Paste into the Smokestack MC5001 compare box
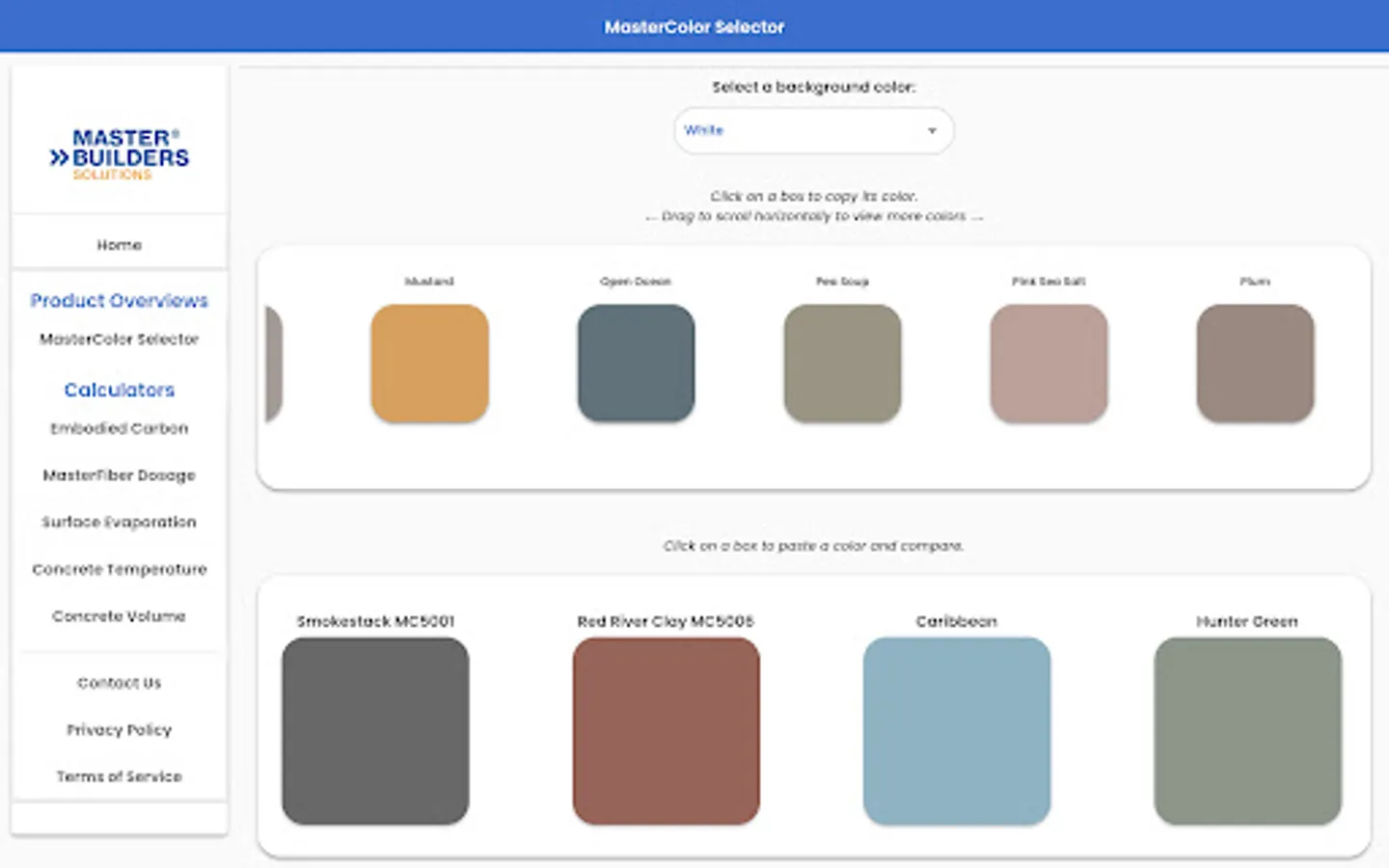The height and width of the screenshot is (868, 1389). [375, 731]
